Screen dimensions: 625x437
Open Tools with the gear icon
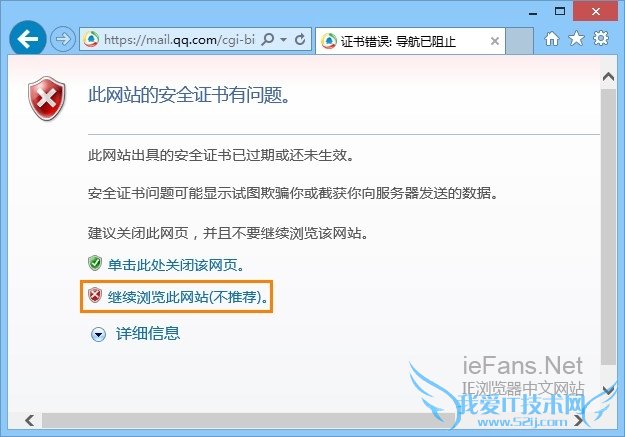(x=600, y=38)
